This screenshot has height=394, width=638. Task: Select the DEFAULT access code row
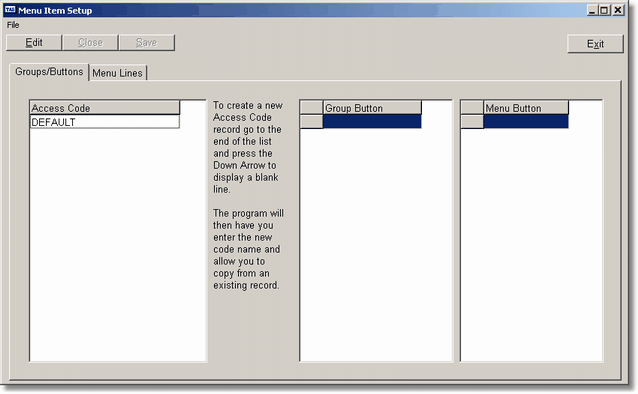[x=105, y=122]
